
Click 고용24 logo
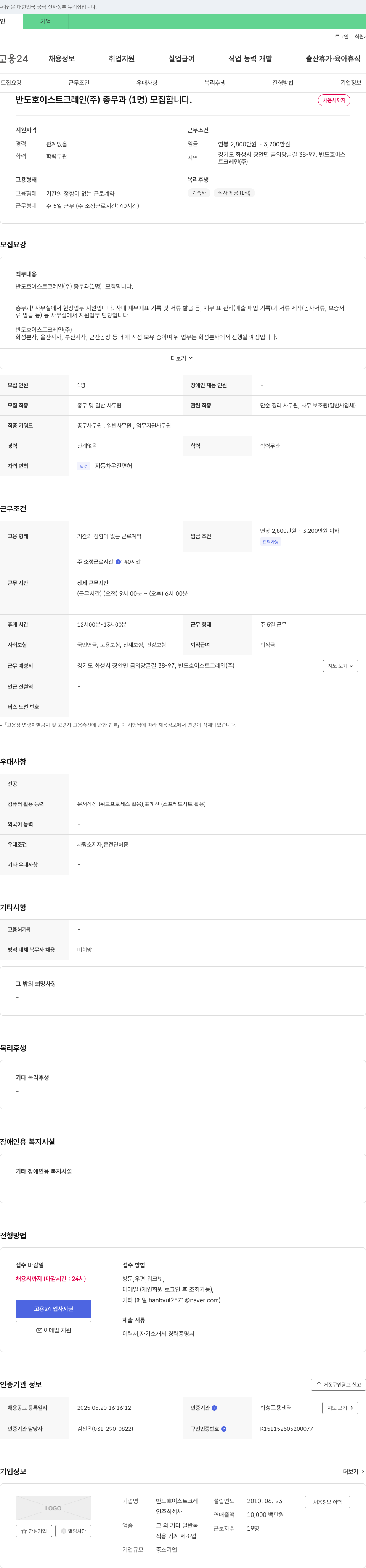[x=14, y=59]
